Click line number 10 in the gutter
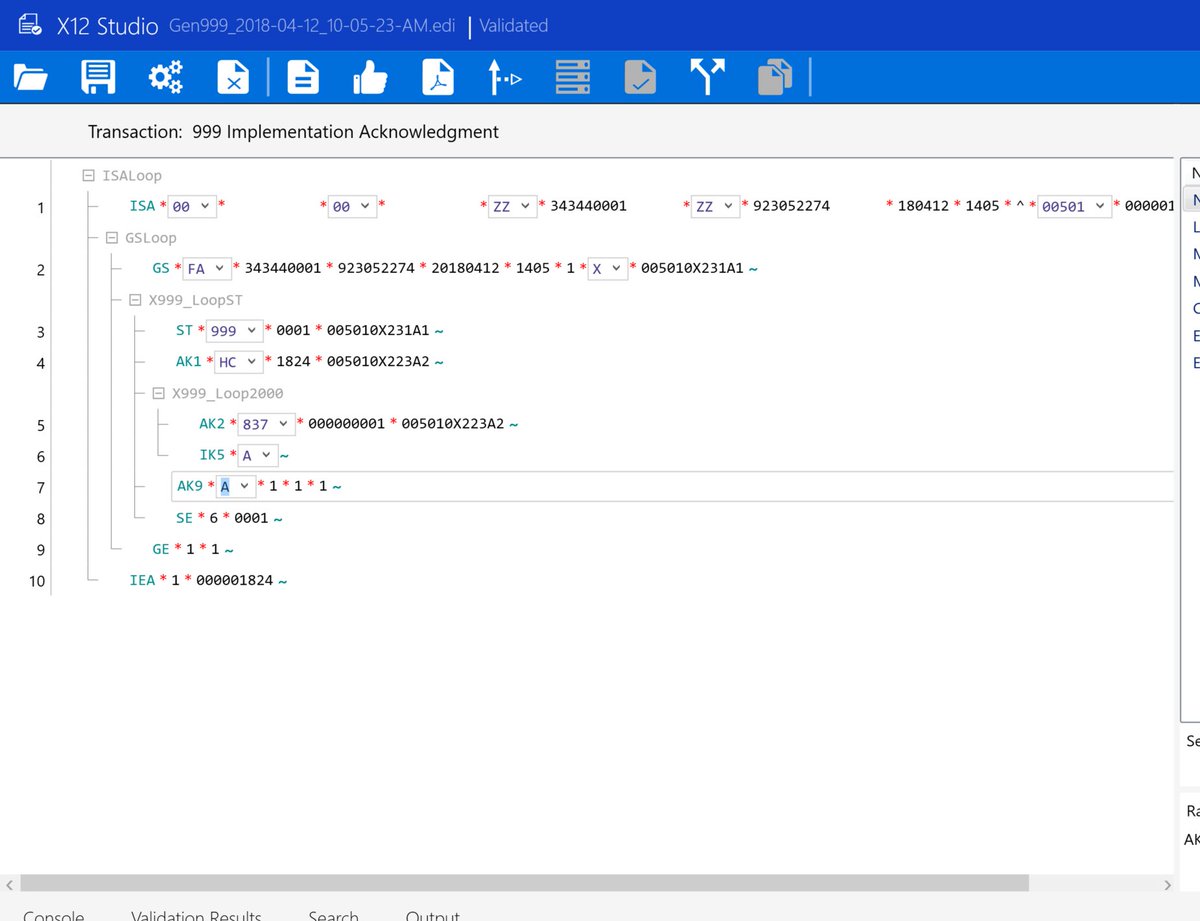Viewport: 1200px width, 921px height. pyautogui.click(x=37, y=581)
